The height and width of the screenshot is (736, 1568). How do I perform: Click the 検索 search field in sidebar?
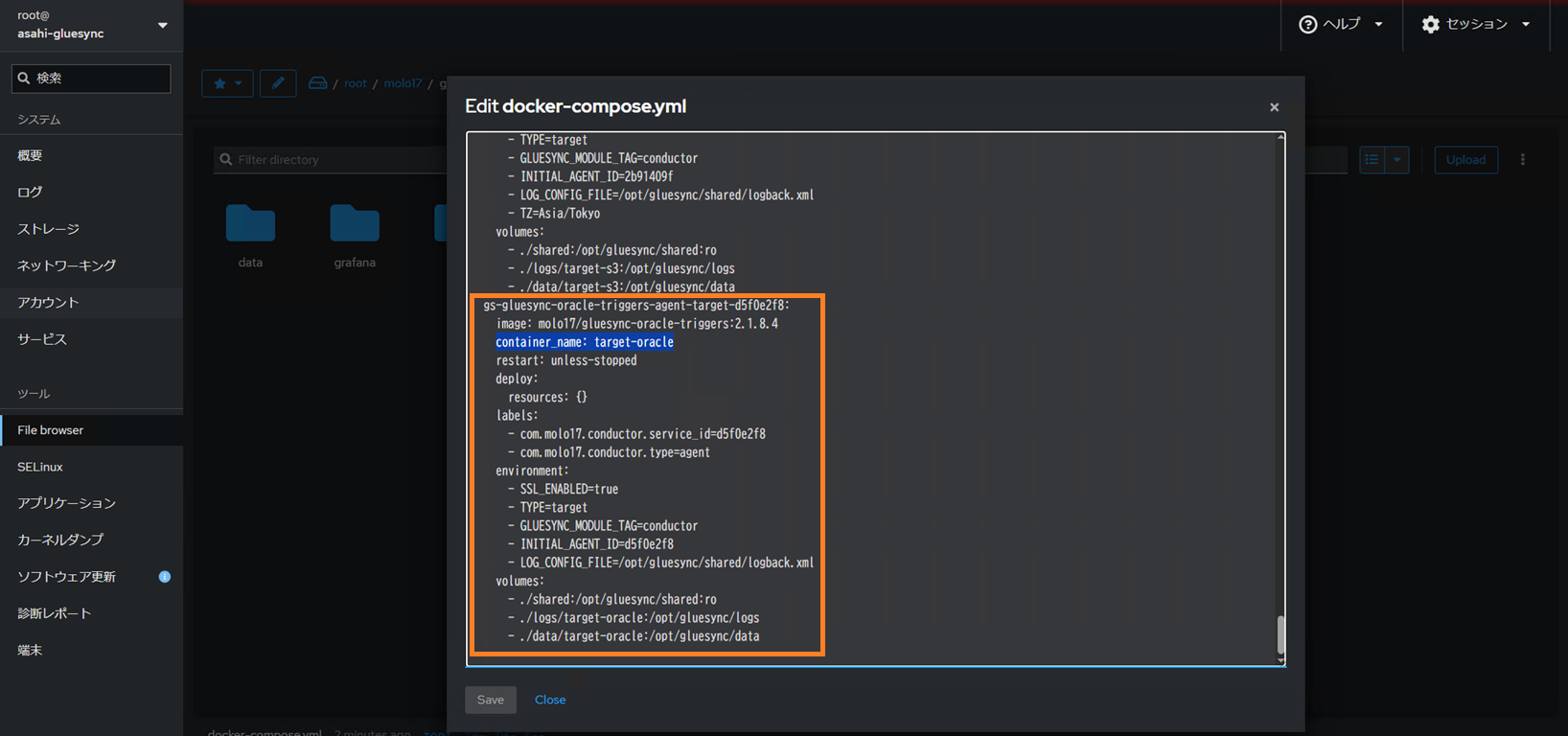(x=92, y=79)
